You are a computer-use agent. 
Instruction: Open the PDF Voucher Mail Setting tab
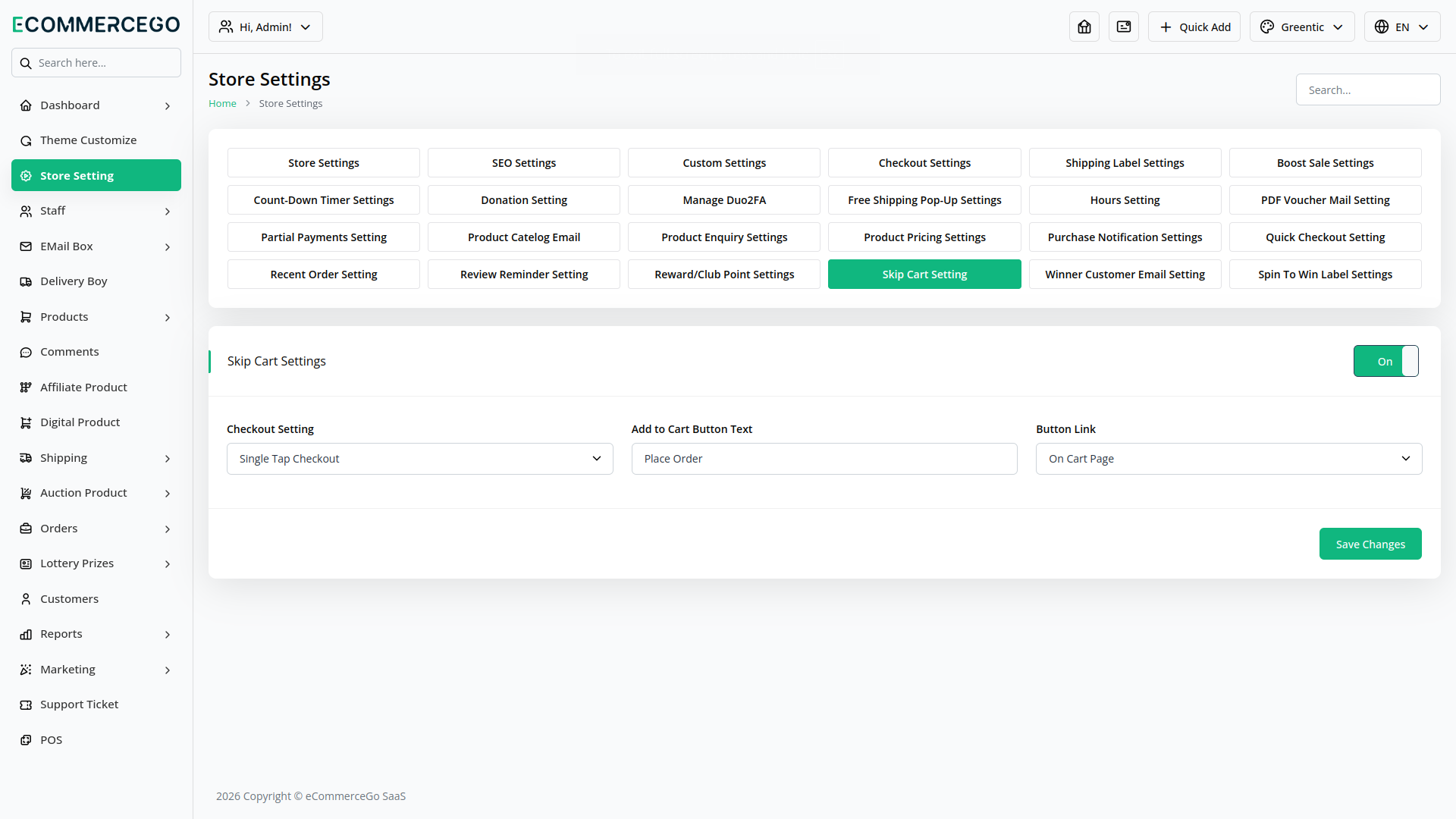point(1326,200)
